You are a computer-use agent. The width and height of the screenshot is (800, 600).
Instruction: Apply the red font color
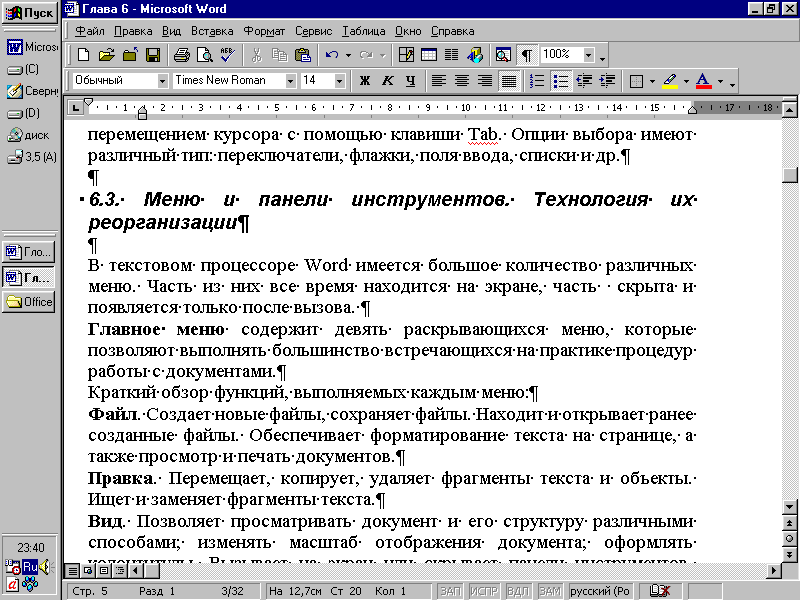(704, 81)
